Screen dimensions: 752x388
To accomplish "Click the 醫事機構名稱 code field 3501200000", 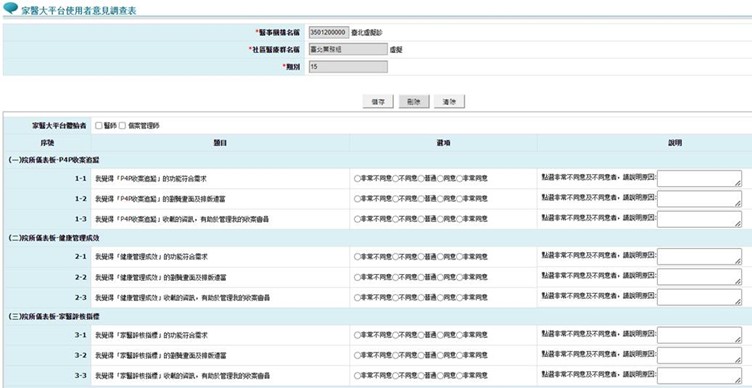I will click(x=329, y=32).
